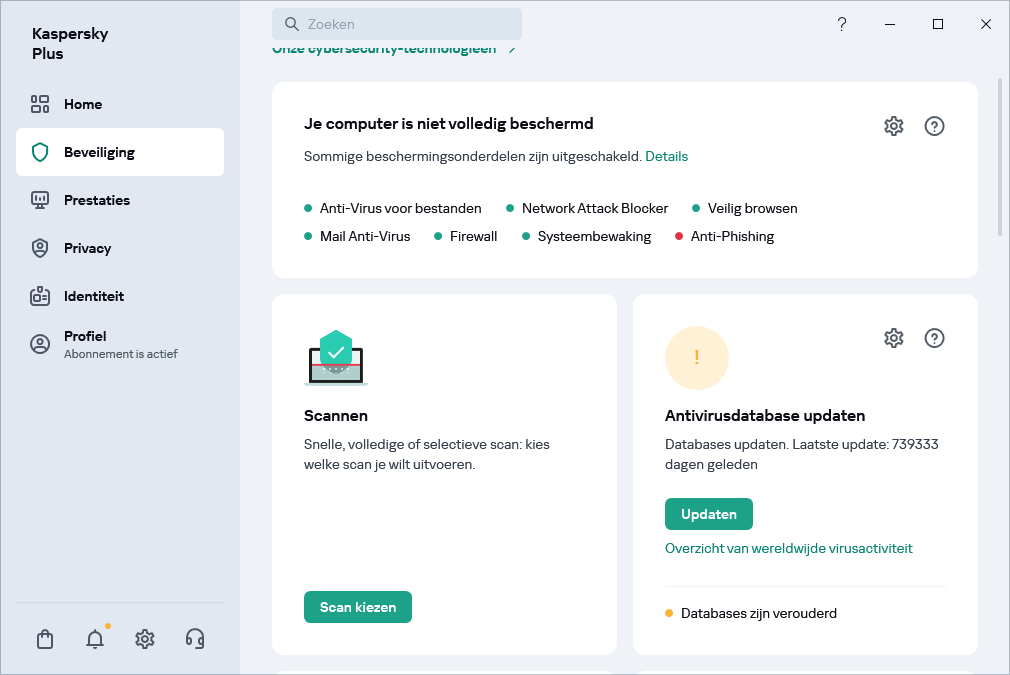Click the Zoeken search field
The image size is (1010, 675).
pyautogui.click(x=397, y=23)
